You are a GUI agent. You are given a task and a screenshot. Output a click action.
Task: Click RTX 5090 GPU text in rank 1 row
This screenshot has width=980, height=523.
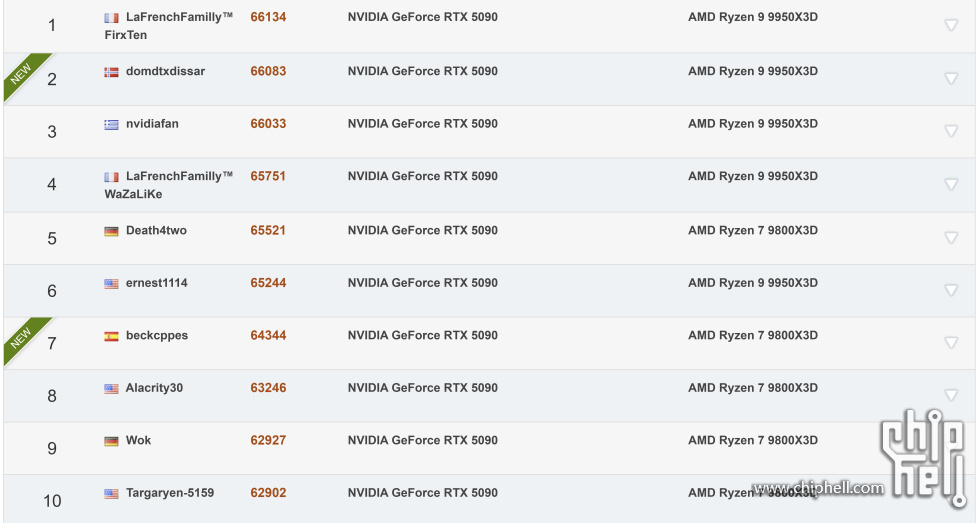click(422, 17)
